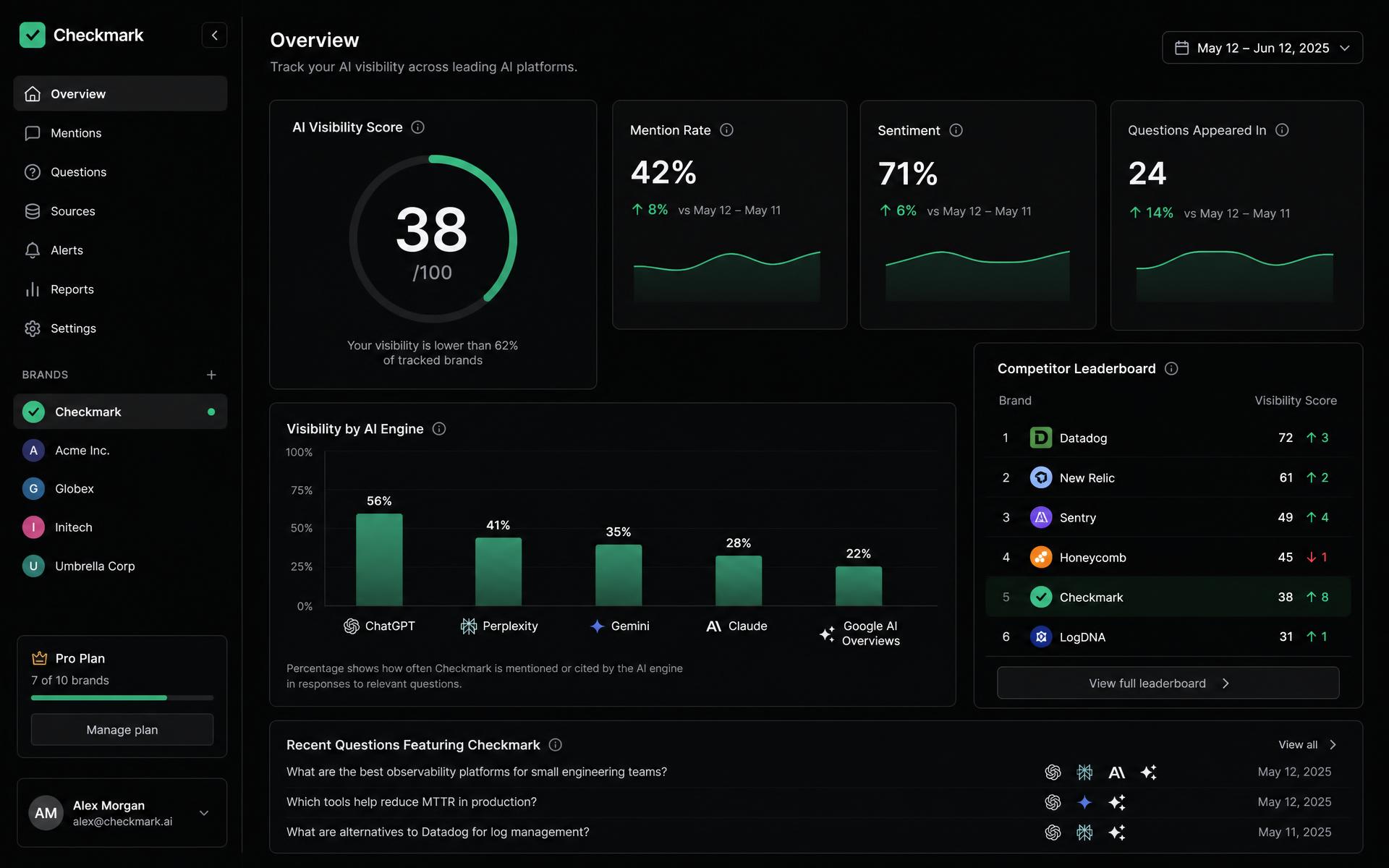Navigate to Sources in the sidebar

coord(120,211)
